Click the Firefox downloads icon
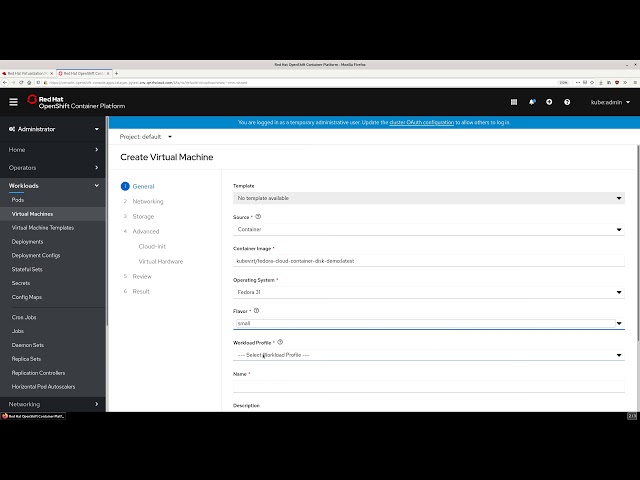 pos(601,82)
